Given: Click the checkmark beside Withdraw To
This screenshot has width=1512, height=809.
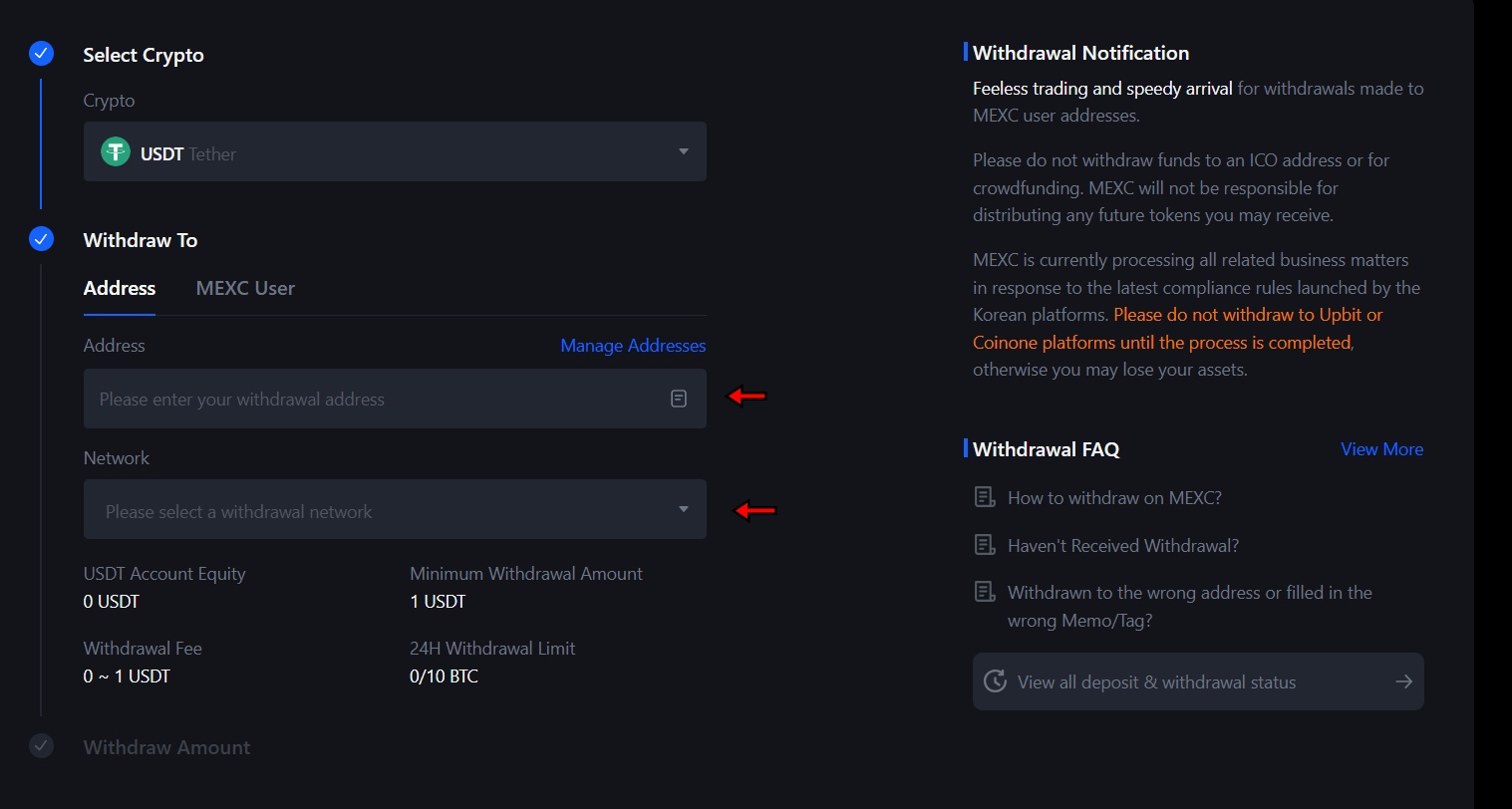Looking at the screenshot, I should click(x=41, y=239).
